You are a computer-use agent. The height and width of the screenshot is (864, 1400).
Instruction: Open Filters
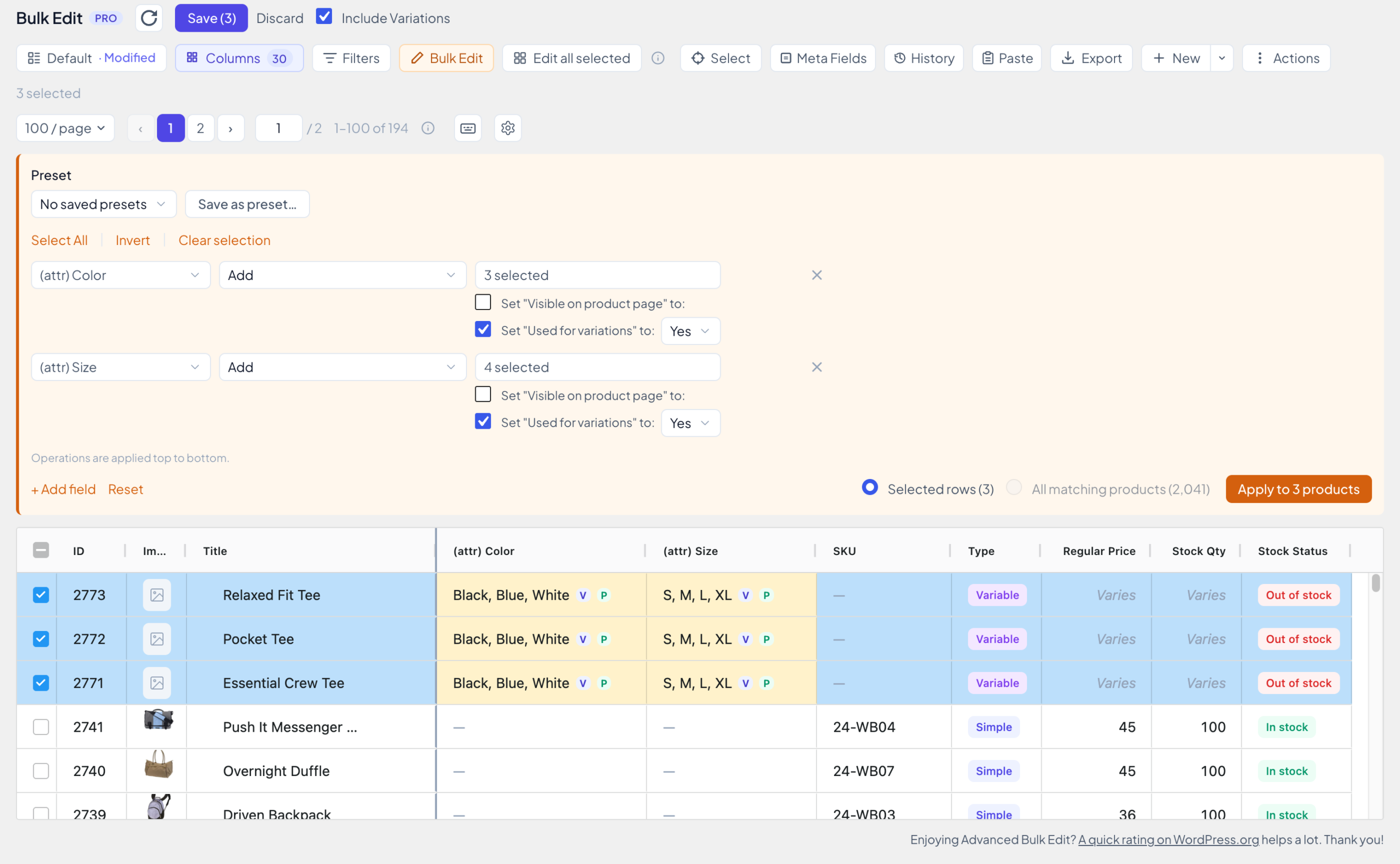351,59
